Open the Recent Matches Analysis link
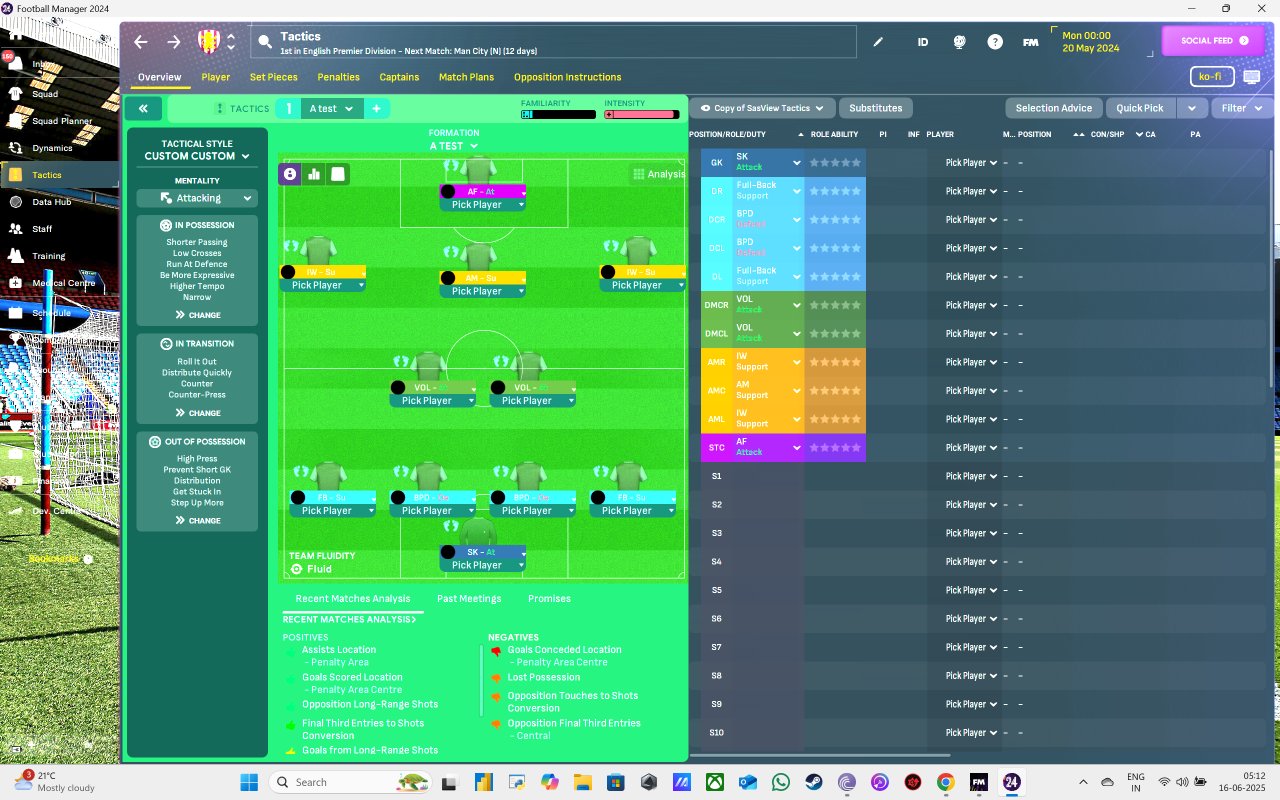This screenshot has width=1280, height=800. (349, 620)
